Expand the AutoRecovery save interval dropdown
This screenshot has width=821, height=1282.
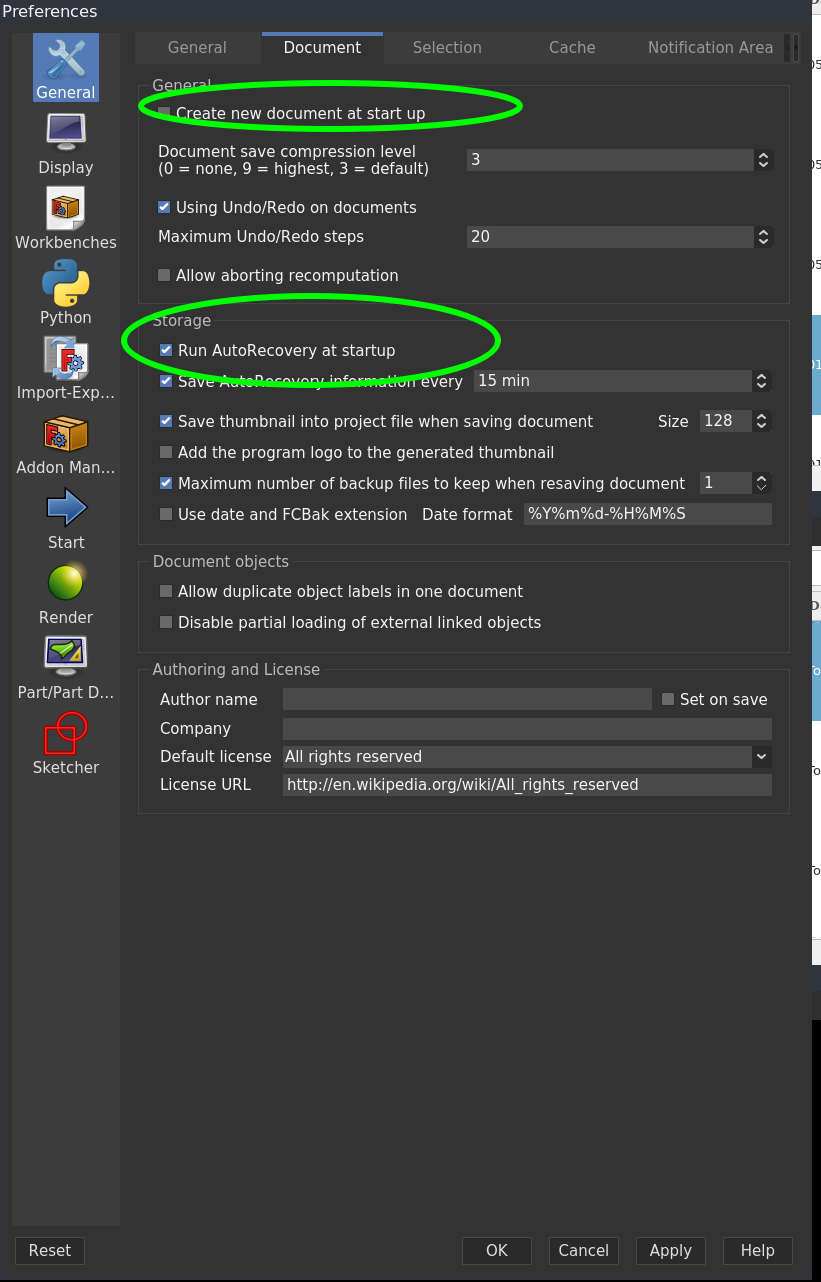[761, 381]
